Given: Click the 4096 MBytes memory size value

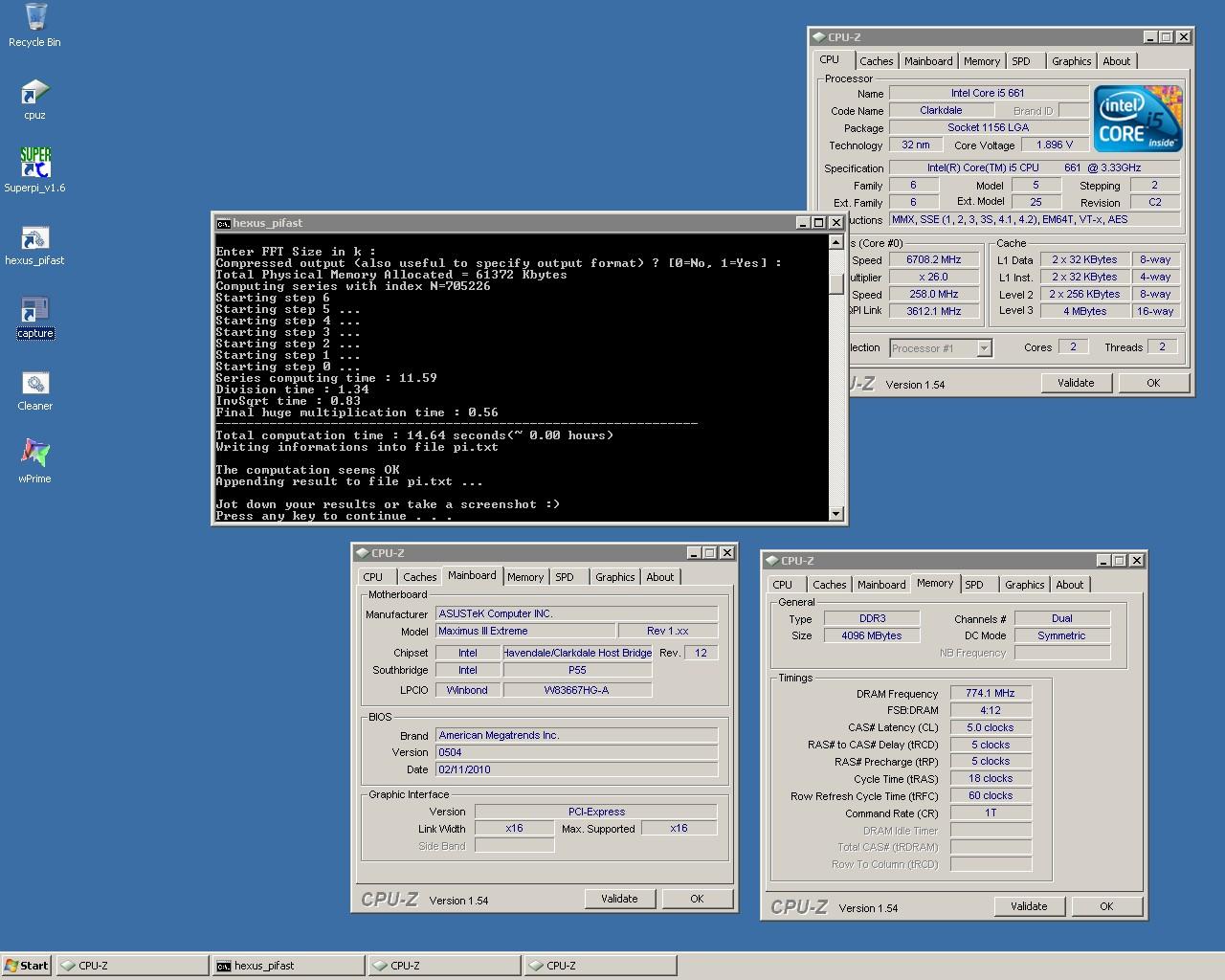Looking at the screenshot, I should point(871,635).
